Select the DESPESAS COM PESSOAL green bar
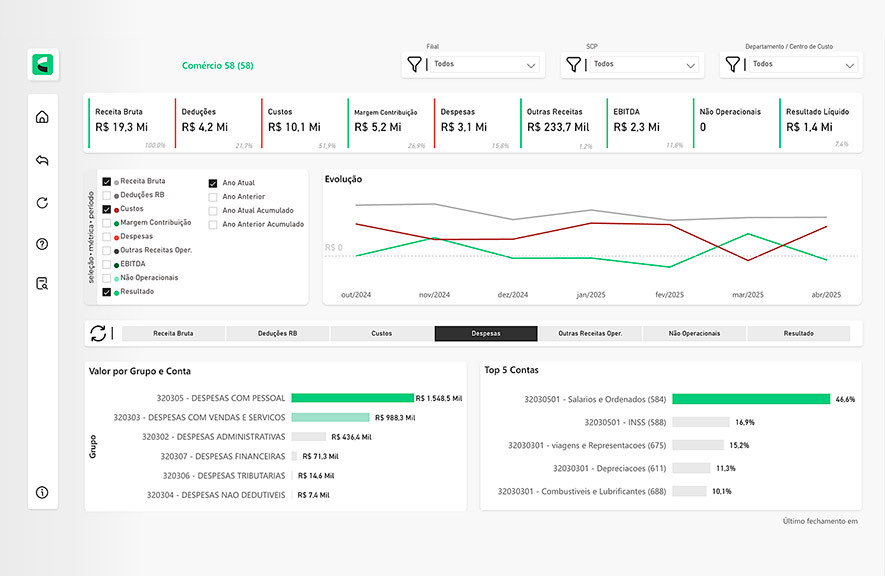Viewport: 885px width, 576px height. pyautogui.click(x=352, y=397)
